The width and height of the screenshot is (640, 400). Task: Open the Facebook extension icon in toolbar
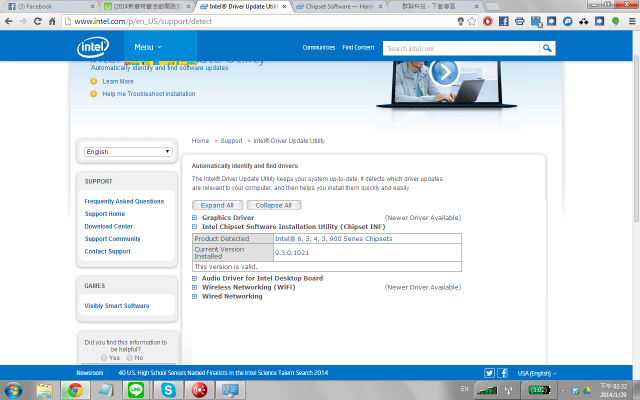point(504,21)
